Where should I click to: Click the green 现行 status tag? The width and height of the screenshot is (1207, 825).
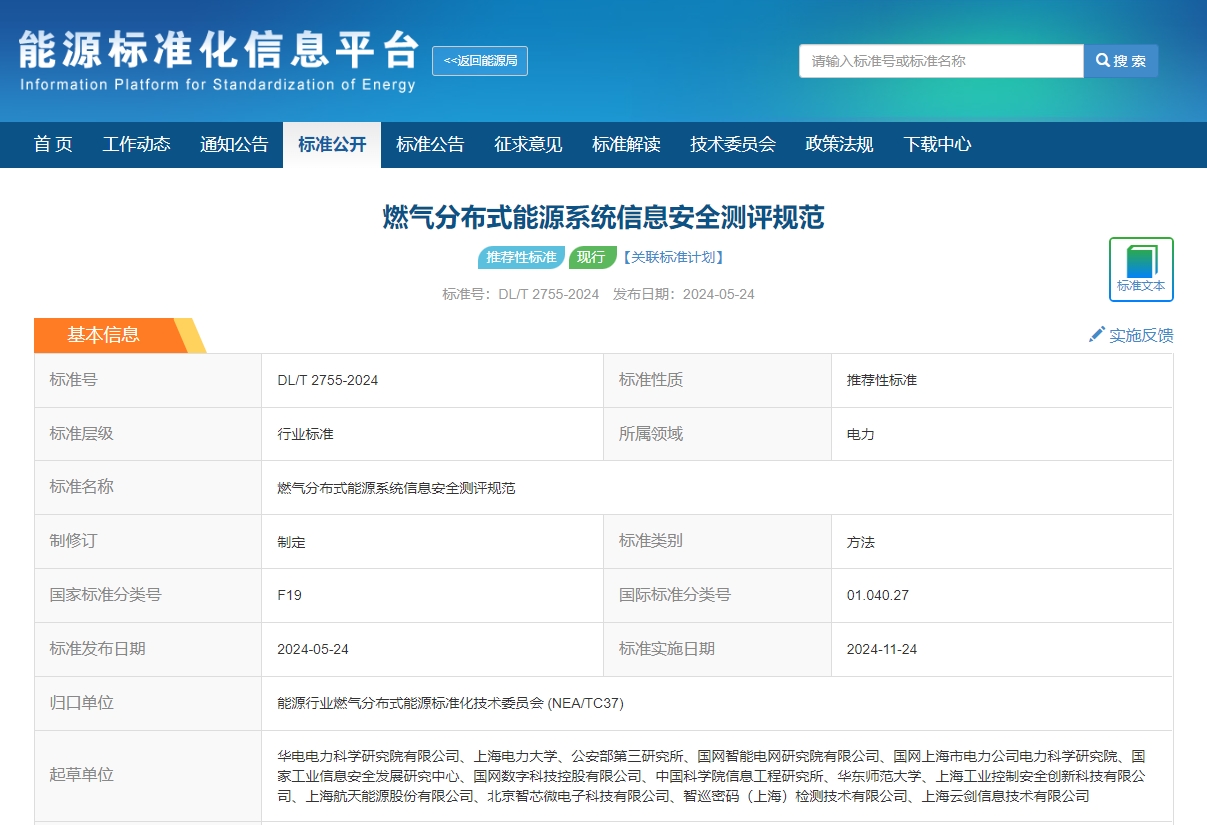click(591, 258)
